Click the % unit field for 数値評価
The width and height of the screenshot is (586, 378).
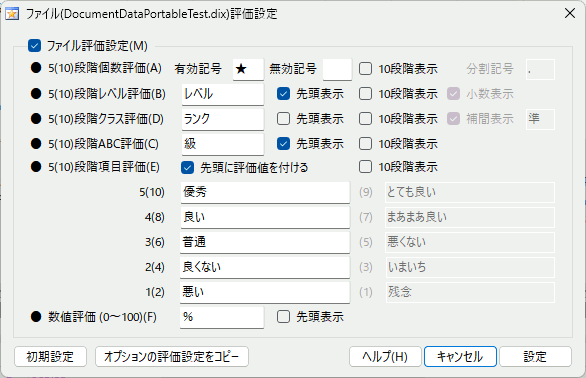click(222, 317)
